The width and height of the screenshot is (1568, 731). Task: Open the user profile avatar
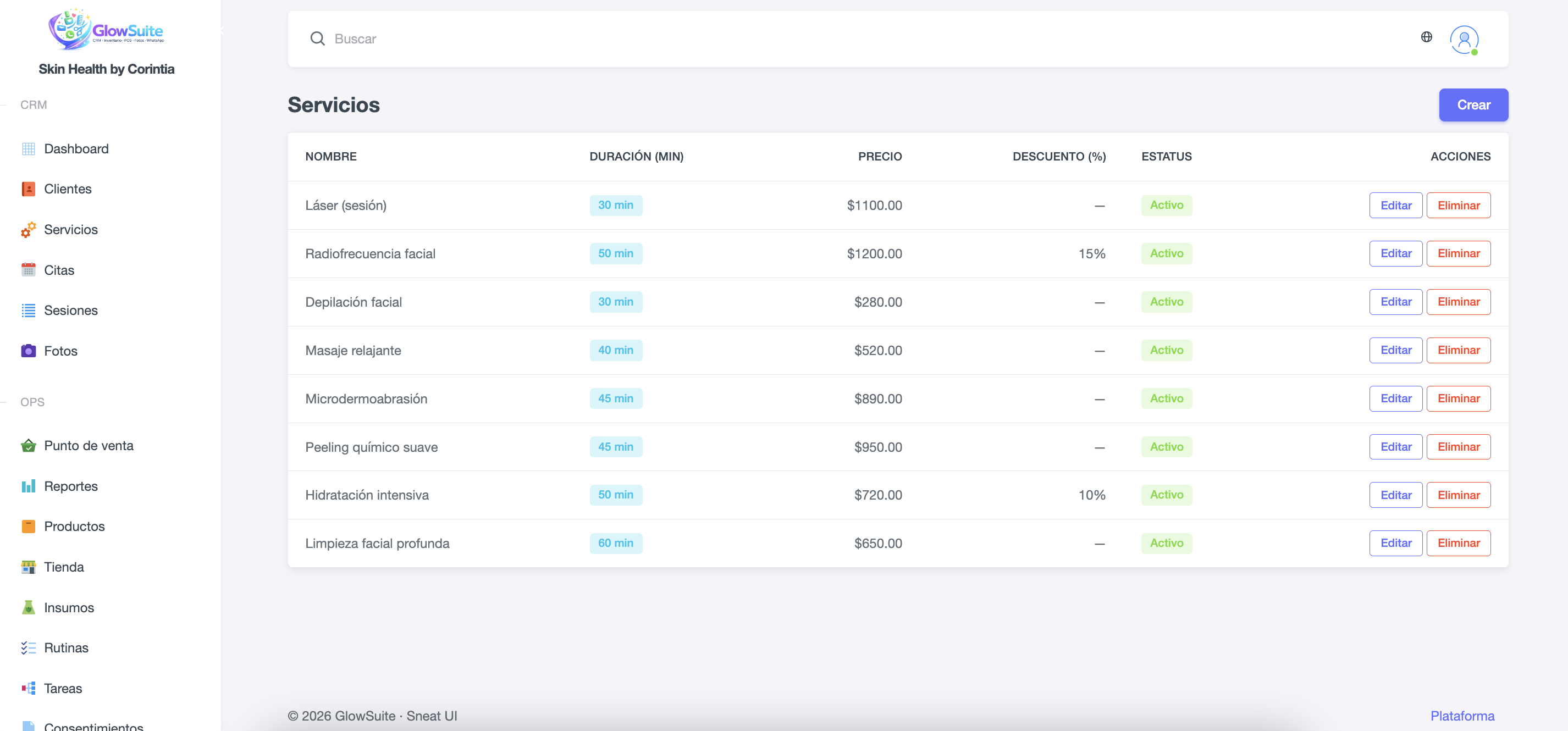pyautogui.click(x=1464, y=40)
